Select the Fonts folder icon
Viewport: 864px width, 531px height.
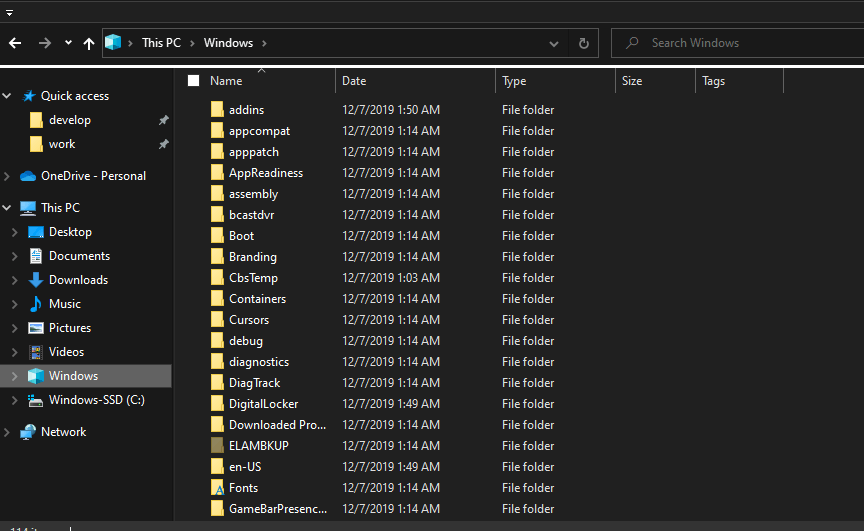(217, 487)
